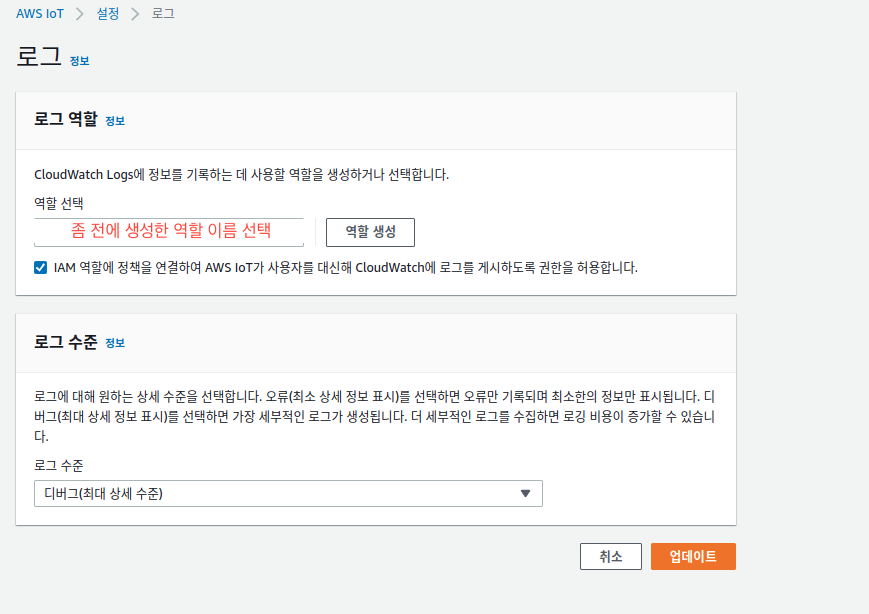Screen dimensions: 869x614
Task: Open the AWS IoT breadcrumb link
Action: coord(40,14)
